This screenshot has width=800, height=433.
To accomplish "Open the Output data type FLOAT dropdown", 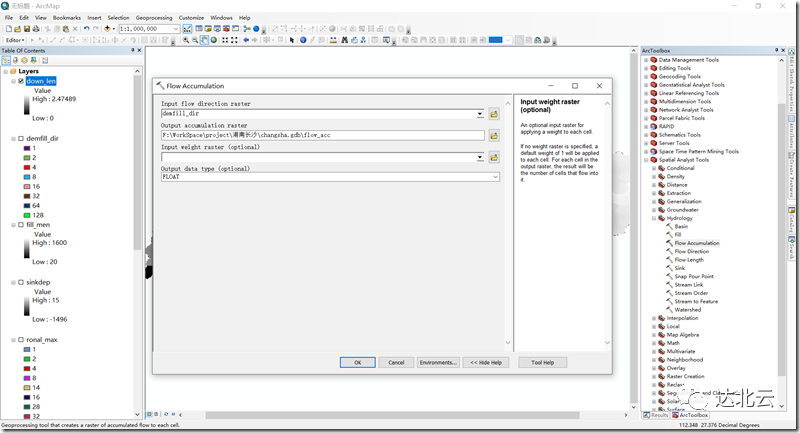I will pos(495,176).
